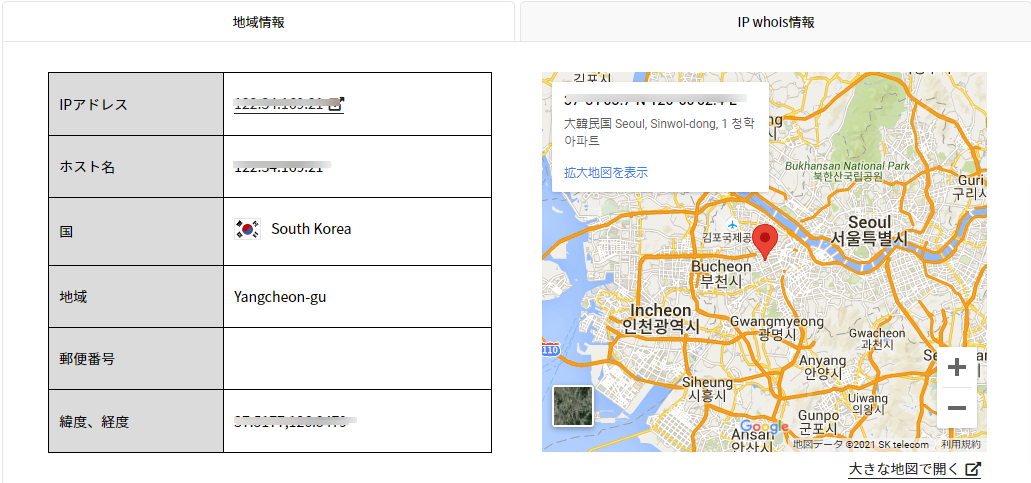Switch to satellite view thumbnail
This screenshot has width=1031, height=483.
[573, 407]
